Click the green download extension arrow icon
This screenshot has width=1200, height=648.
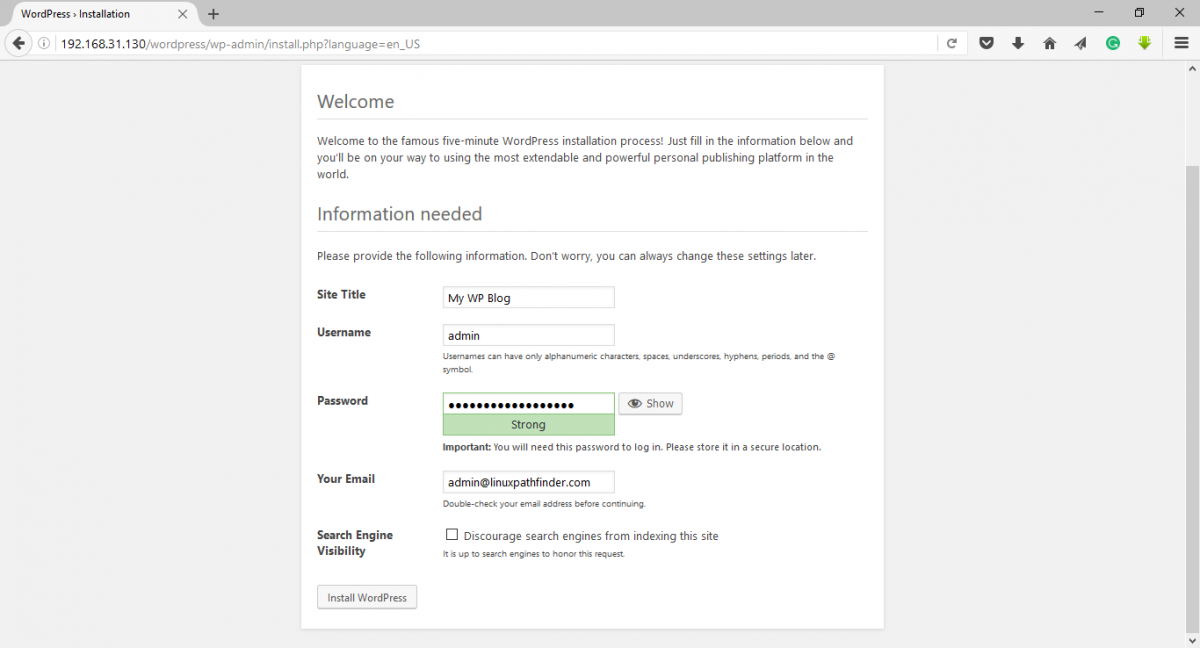[x=1145, y=43]
